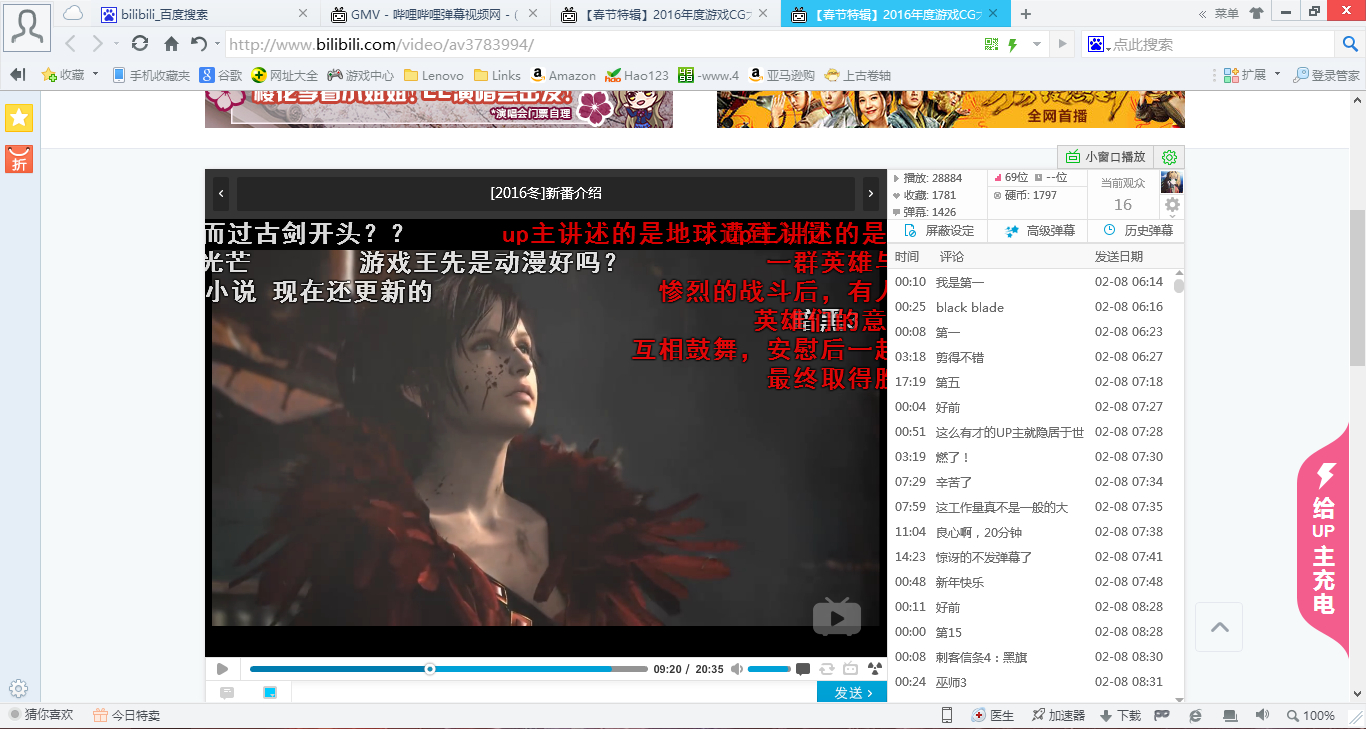Open the 扩展 extensions dropdown

[x=1252, y=75]
